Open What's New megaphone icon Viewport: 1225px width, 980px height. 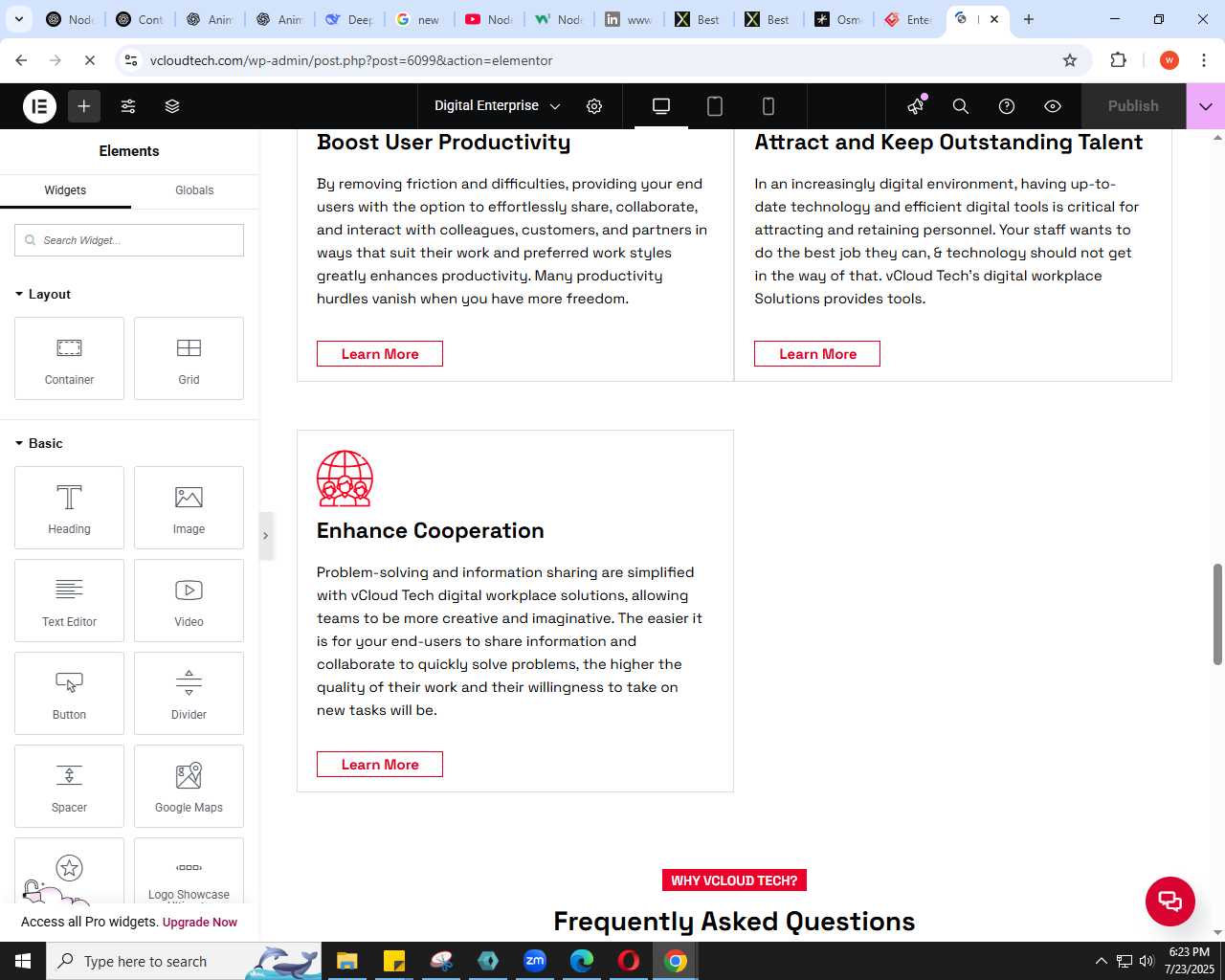pos(916,106)
